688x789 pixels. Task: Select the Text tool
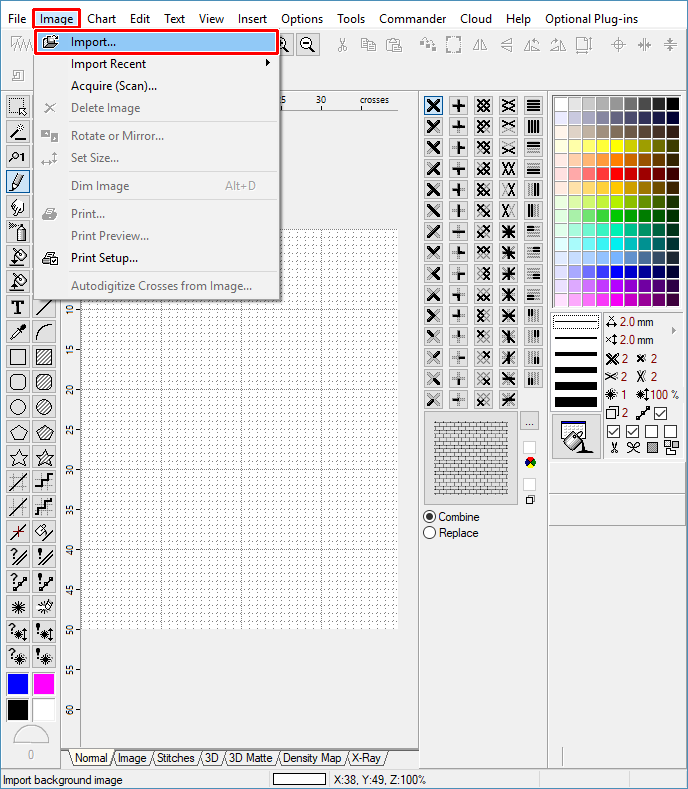(18, 307)
